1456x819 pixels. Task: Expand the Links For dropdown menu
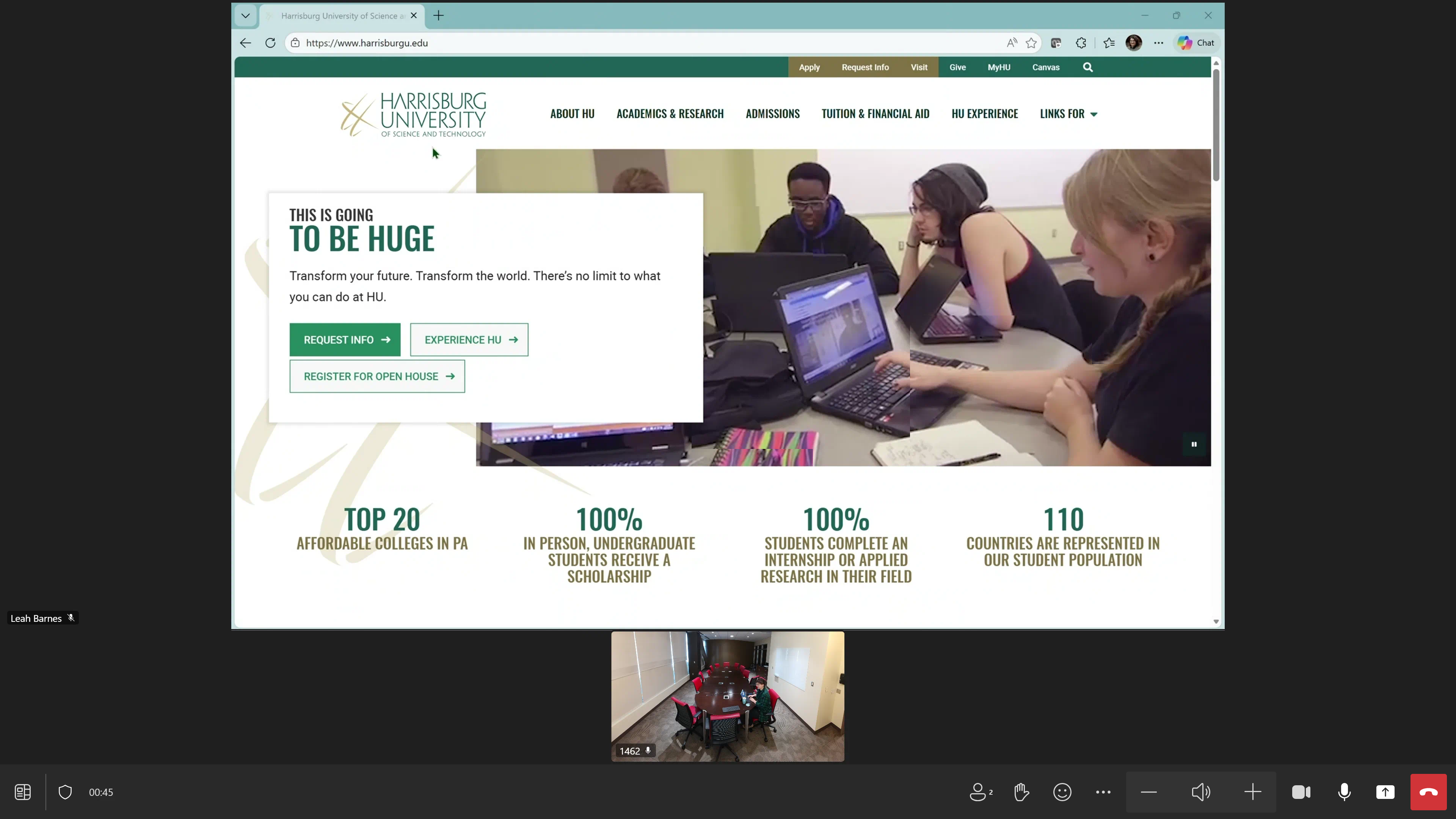coord(1068,114)
